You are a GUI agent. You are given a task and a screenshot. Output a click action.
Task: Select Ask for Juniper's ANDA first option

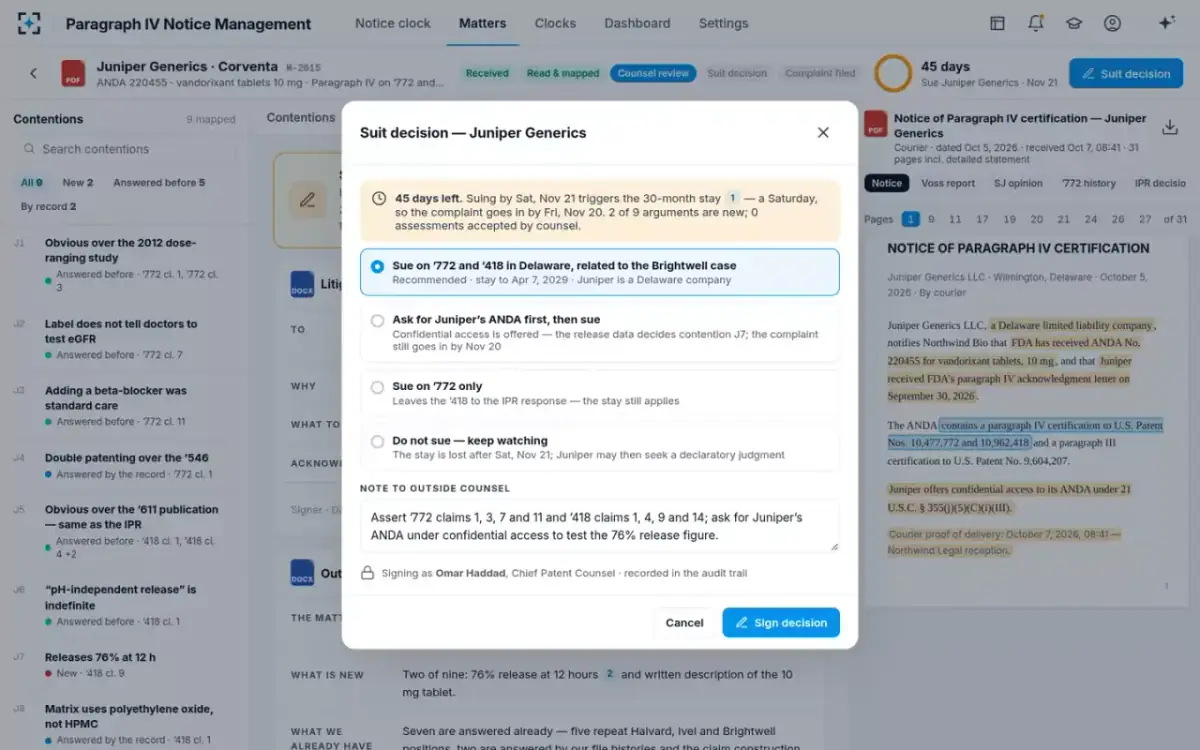coord(600,333)
